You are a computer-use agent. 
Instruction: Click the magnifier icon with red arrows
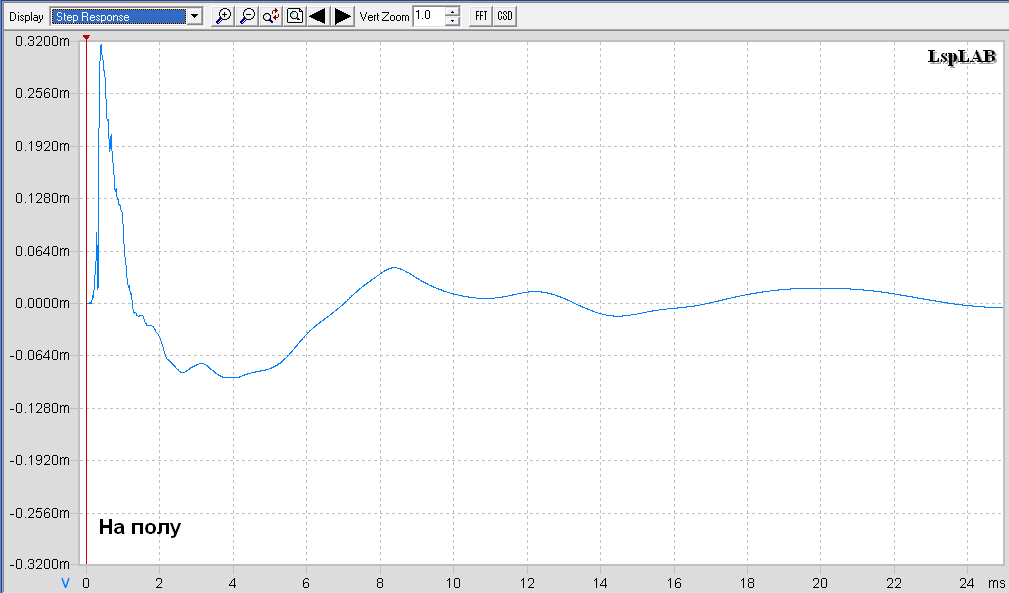tap(271, 16)
